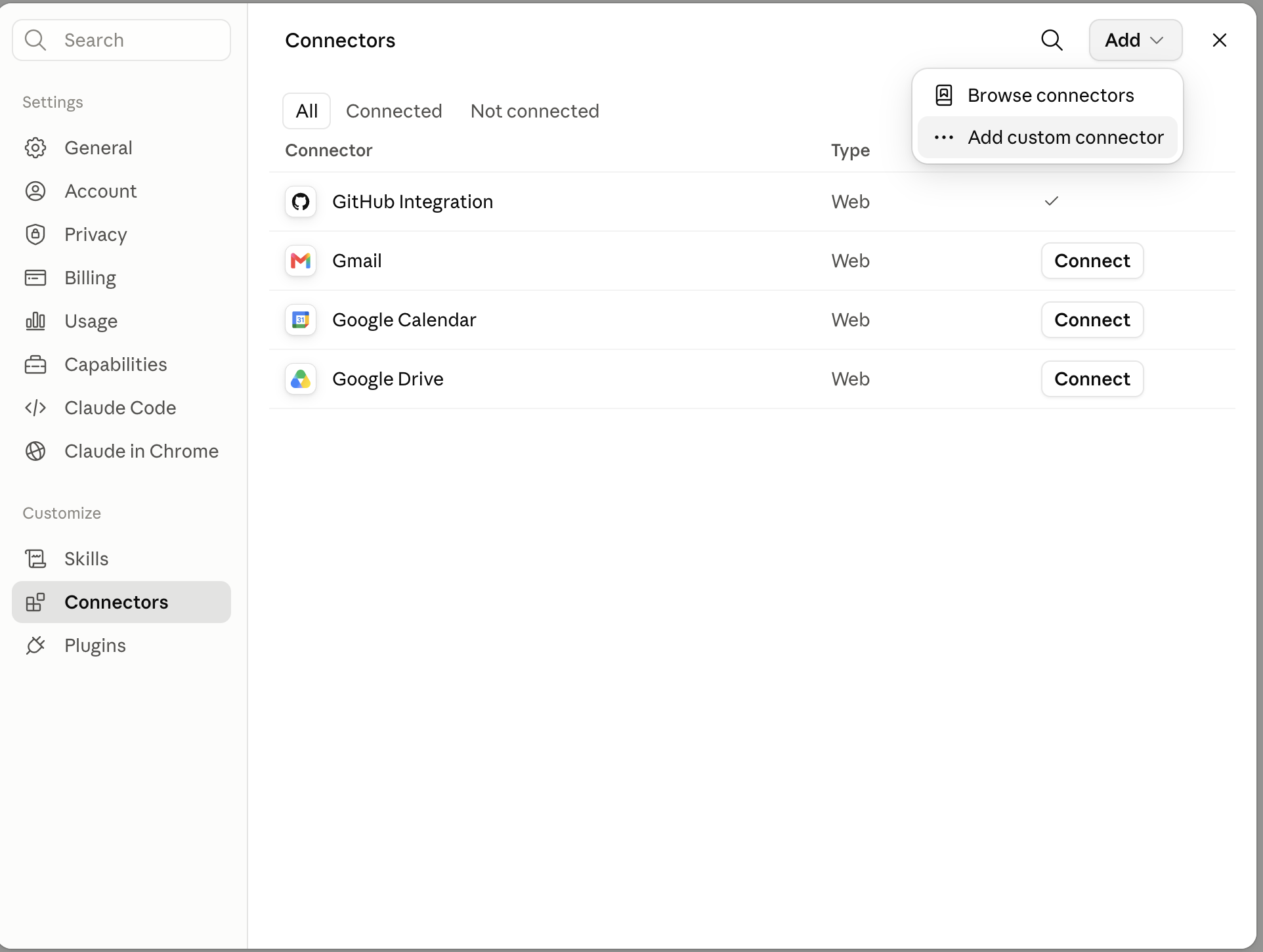Open the GitHub Integration row name
The image size is (1263, 952).
pos(412,202)
